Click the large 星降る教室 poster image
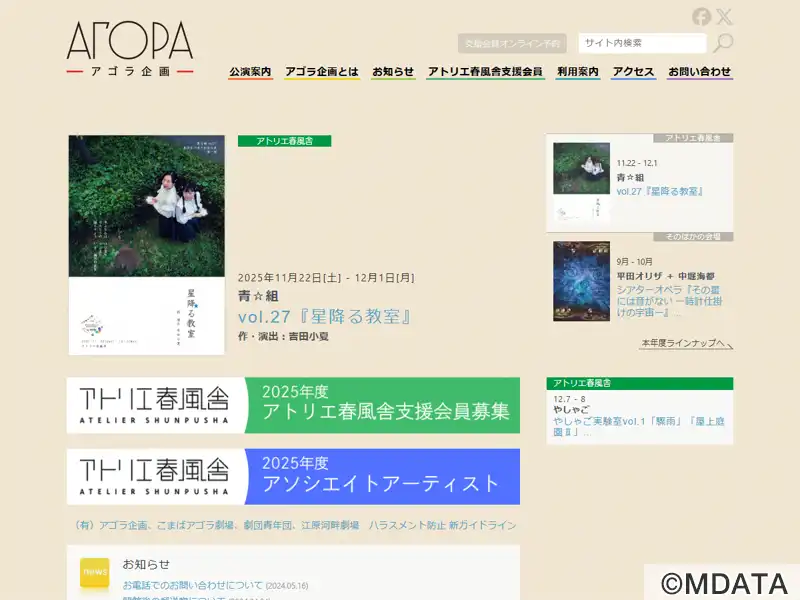 click(146, 245)
